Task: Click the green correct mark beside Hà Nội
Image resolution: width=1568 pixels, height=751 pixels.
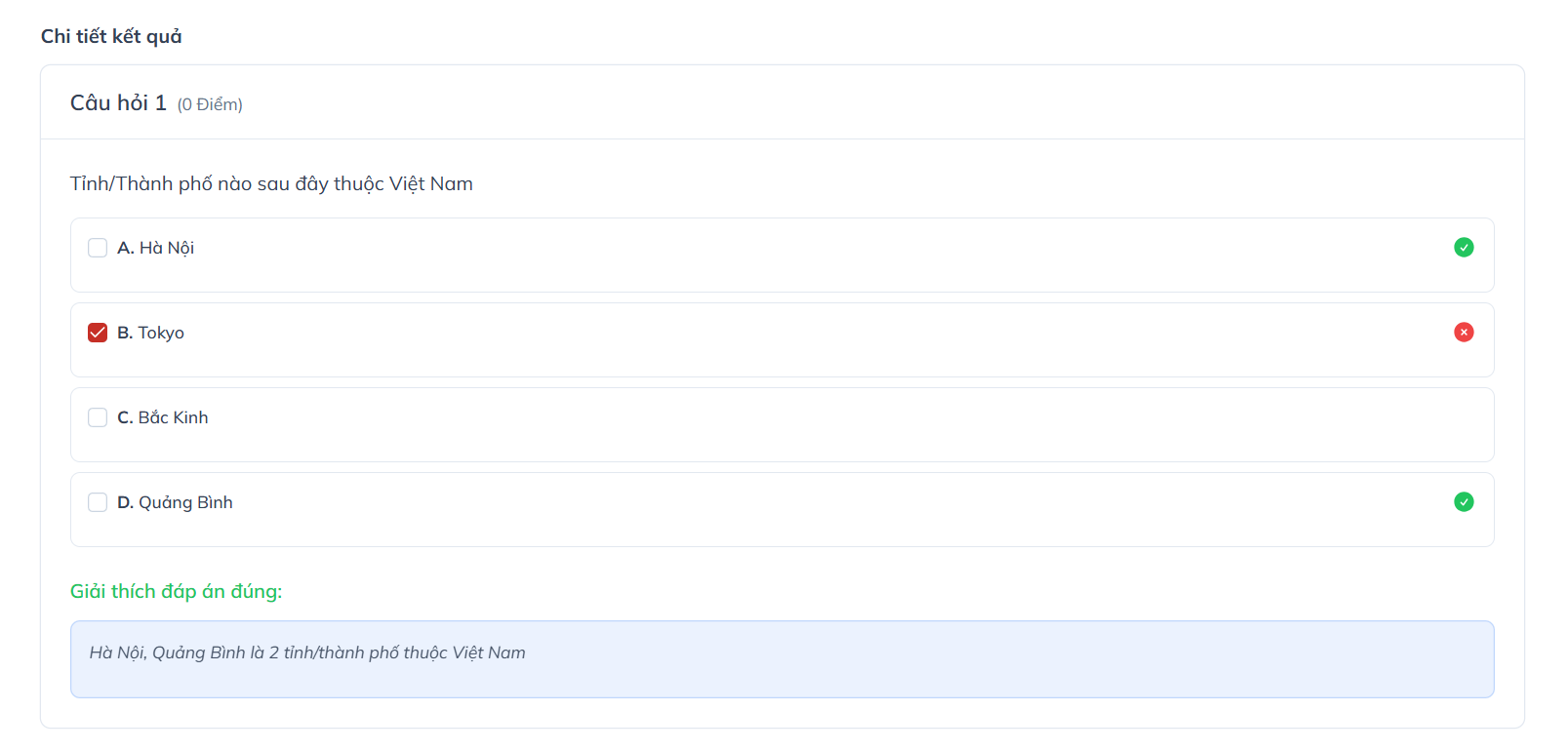Action: [1464, 248]
